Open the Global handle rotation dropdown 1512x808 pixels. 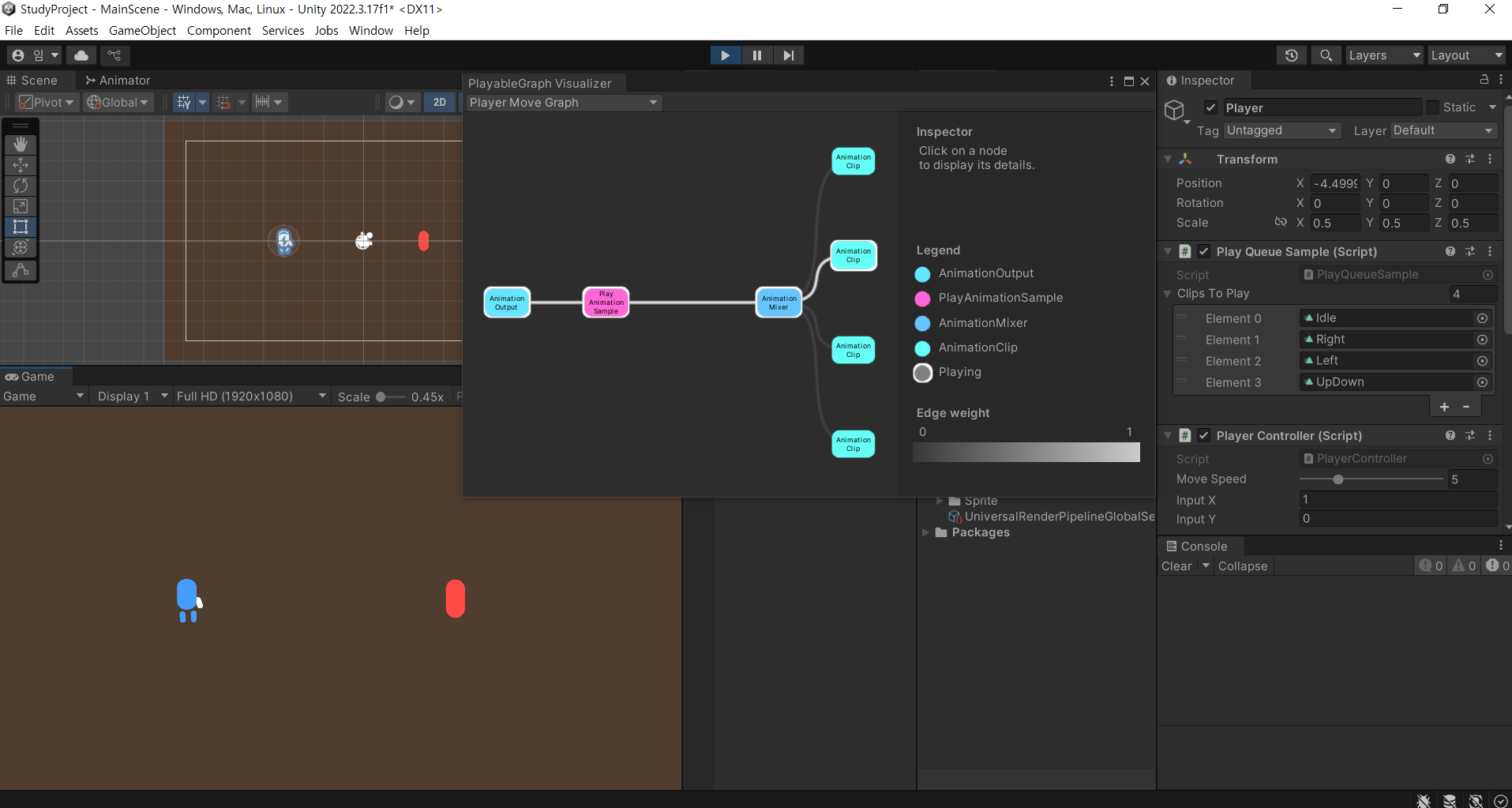click(118, 102)
